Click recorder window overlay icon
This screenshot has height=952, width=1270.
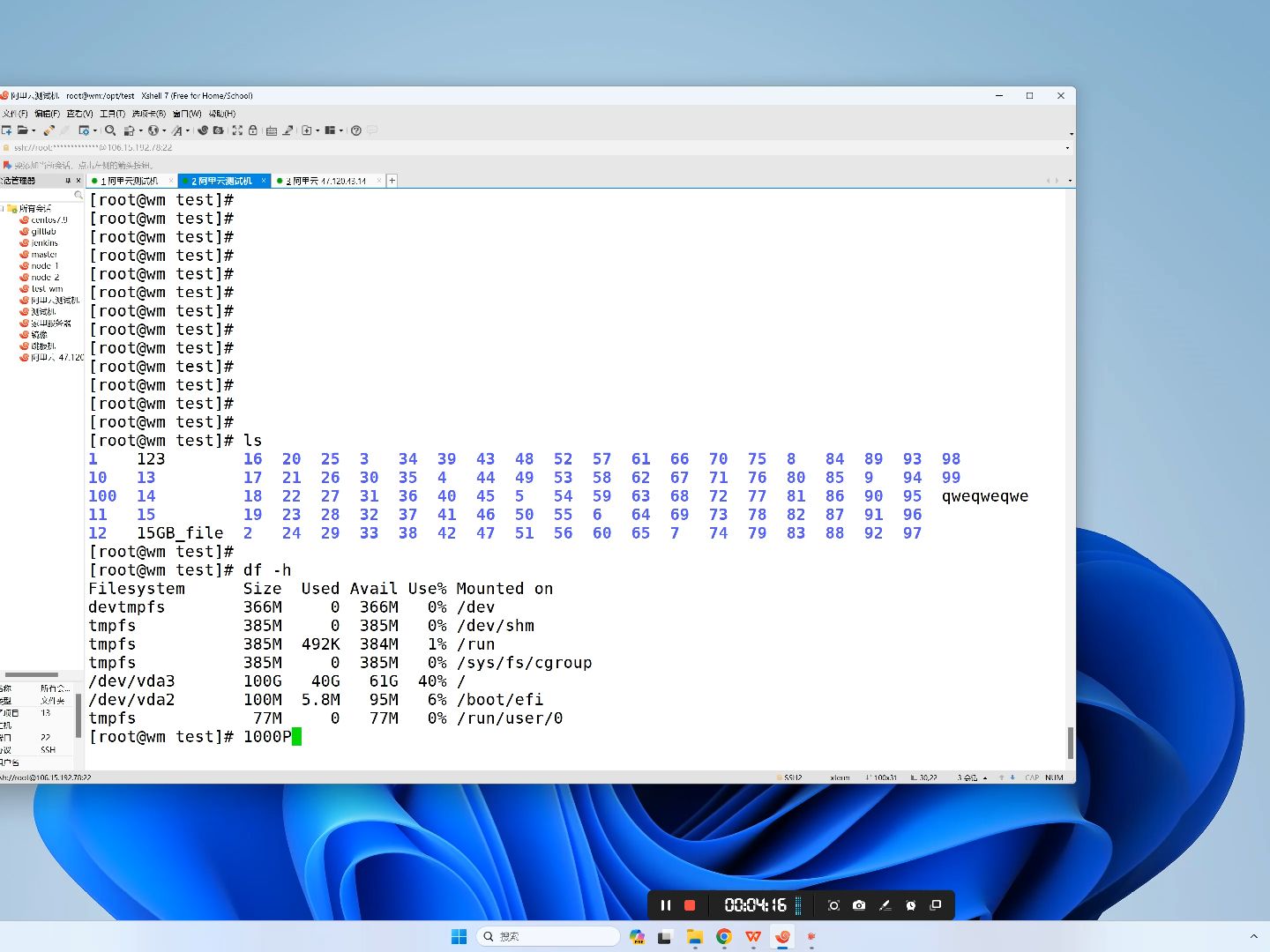[936, 905]
